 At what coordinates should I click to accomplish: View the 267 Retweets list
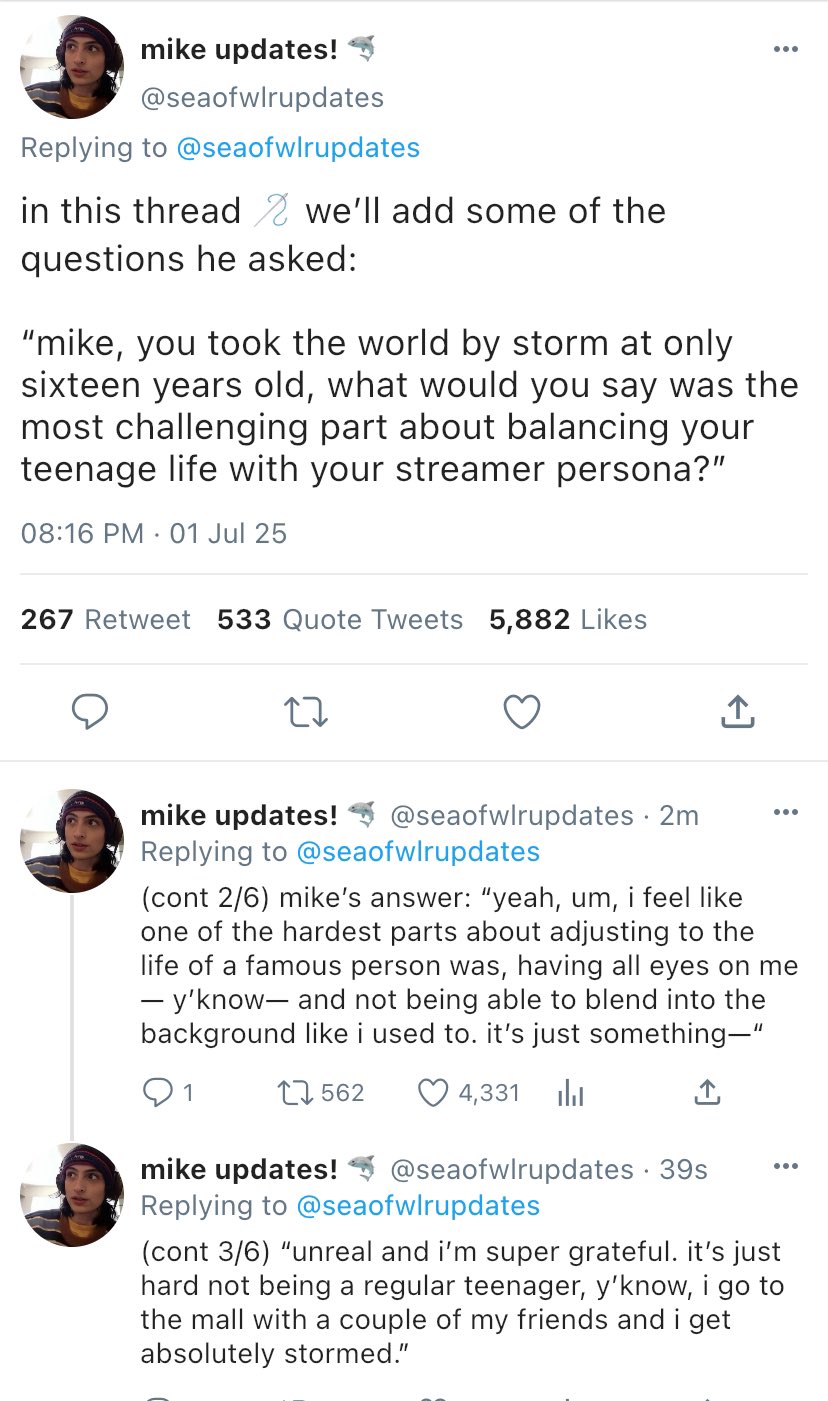pyautogui.click(x=105, y=620)
